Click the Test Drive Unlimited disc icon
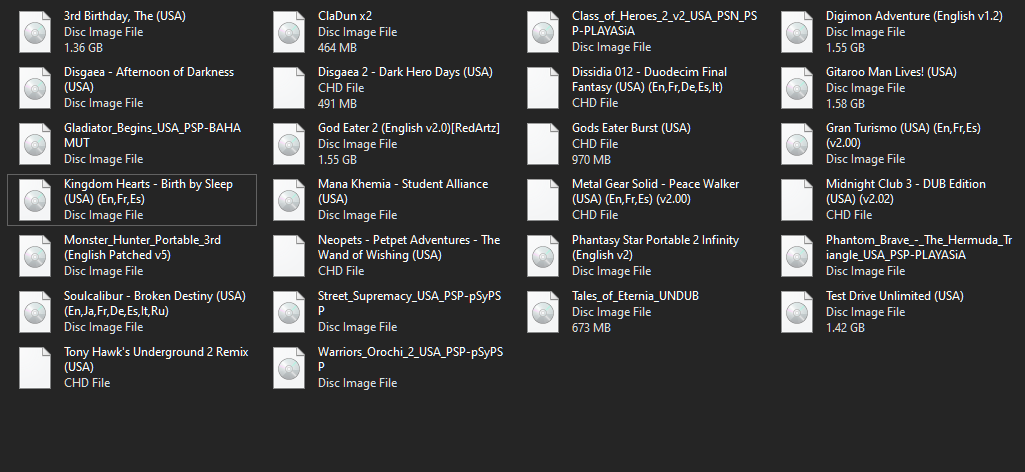Viewport: 1025px width, 472px height. click(797, 312)
